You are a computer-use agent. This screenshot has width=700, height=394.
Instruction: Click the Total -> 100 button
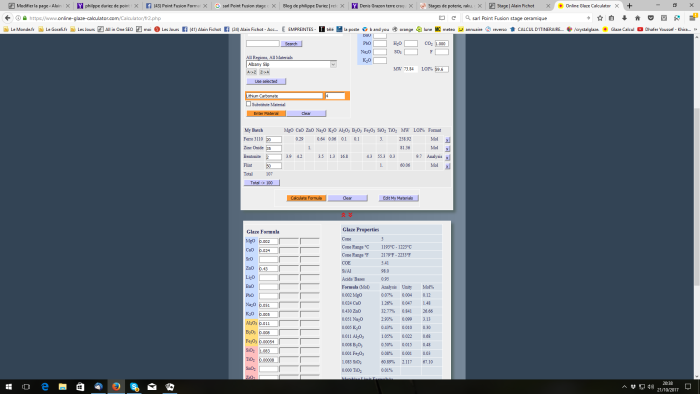[x=262, y=183]
